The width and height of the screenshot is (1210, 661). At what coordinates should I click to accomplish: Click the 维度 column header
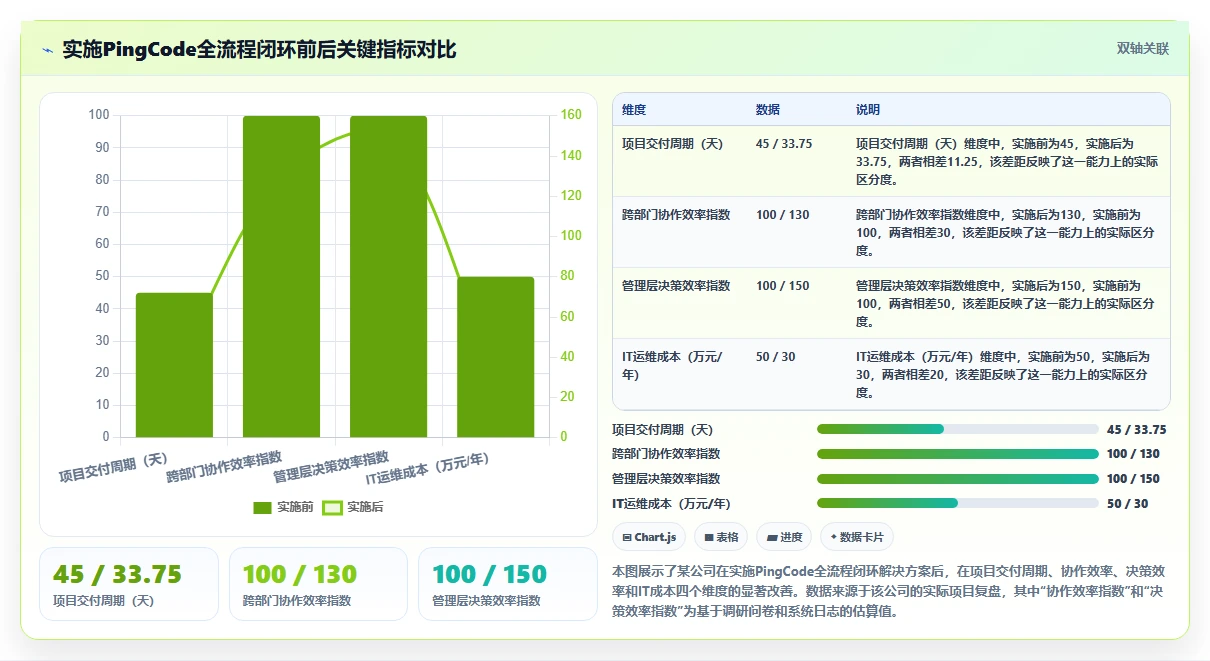click(634, 110)
